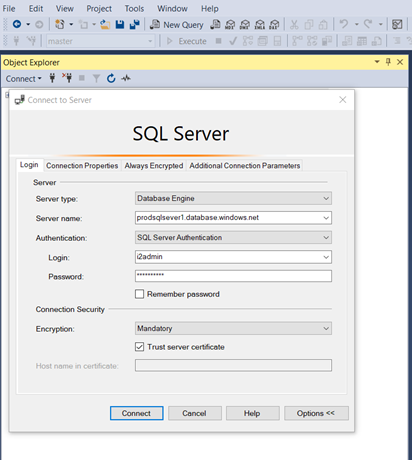
Task: Click the Open File folder icon
Action: point(105,24)
